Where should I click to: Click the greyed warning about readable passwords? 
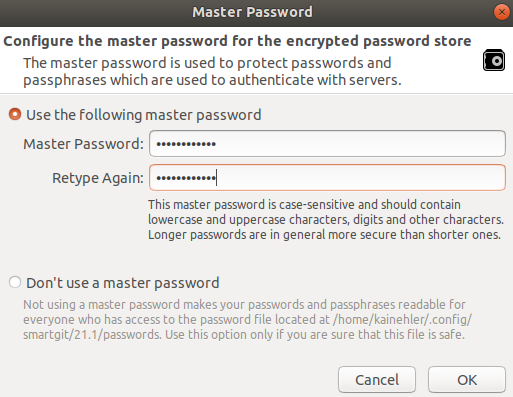pyautogui.click(x=247, y=319)
